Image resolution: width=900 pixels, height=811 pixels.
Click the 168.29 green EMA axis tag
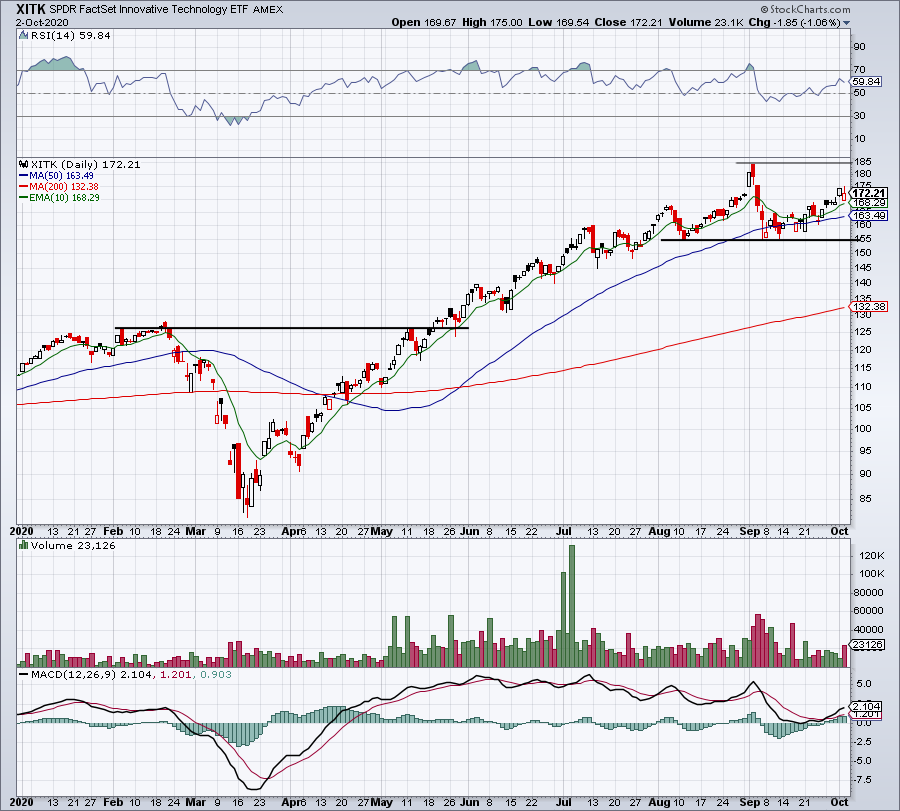click(870, 203)
